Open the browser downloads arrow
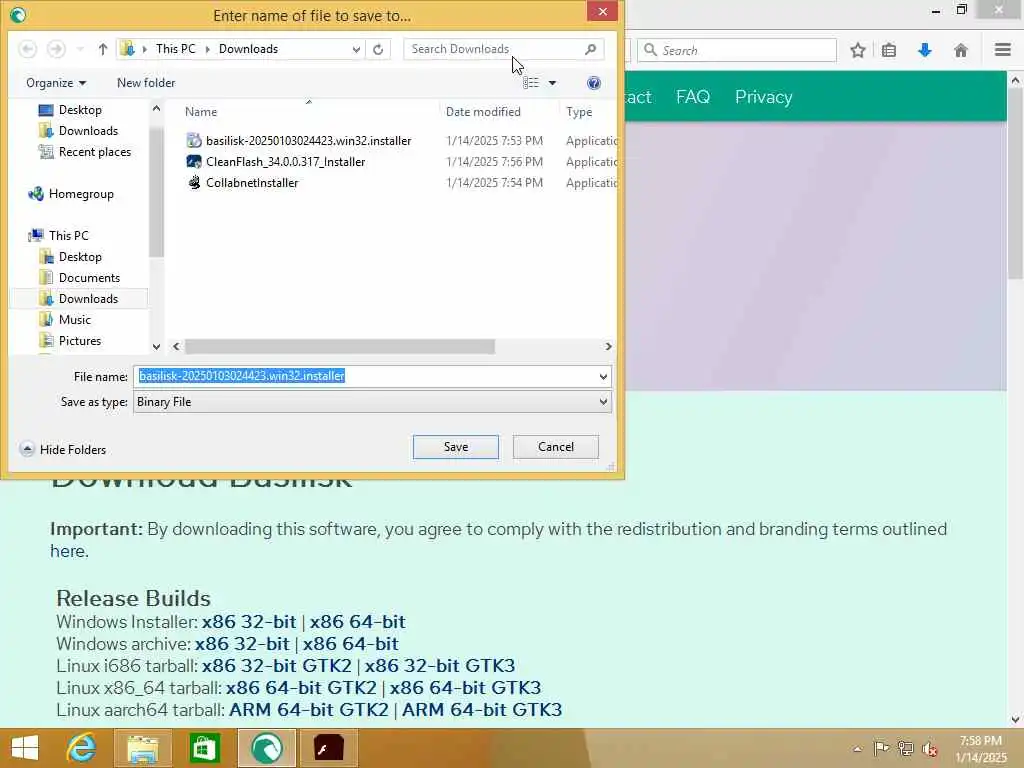Screen dimensions: 1024x768 tap(925, 50)
